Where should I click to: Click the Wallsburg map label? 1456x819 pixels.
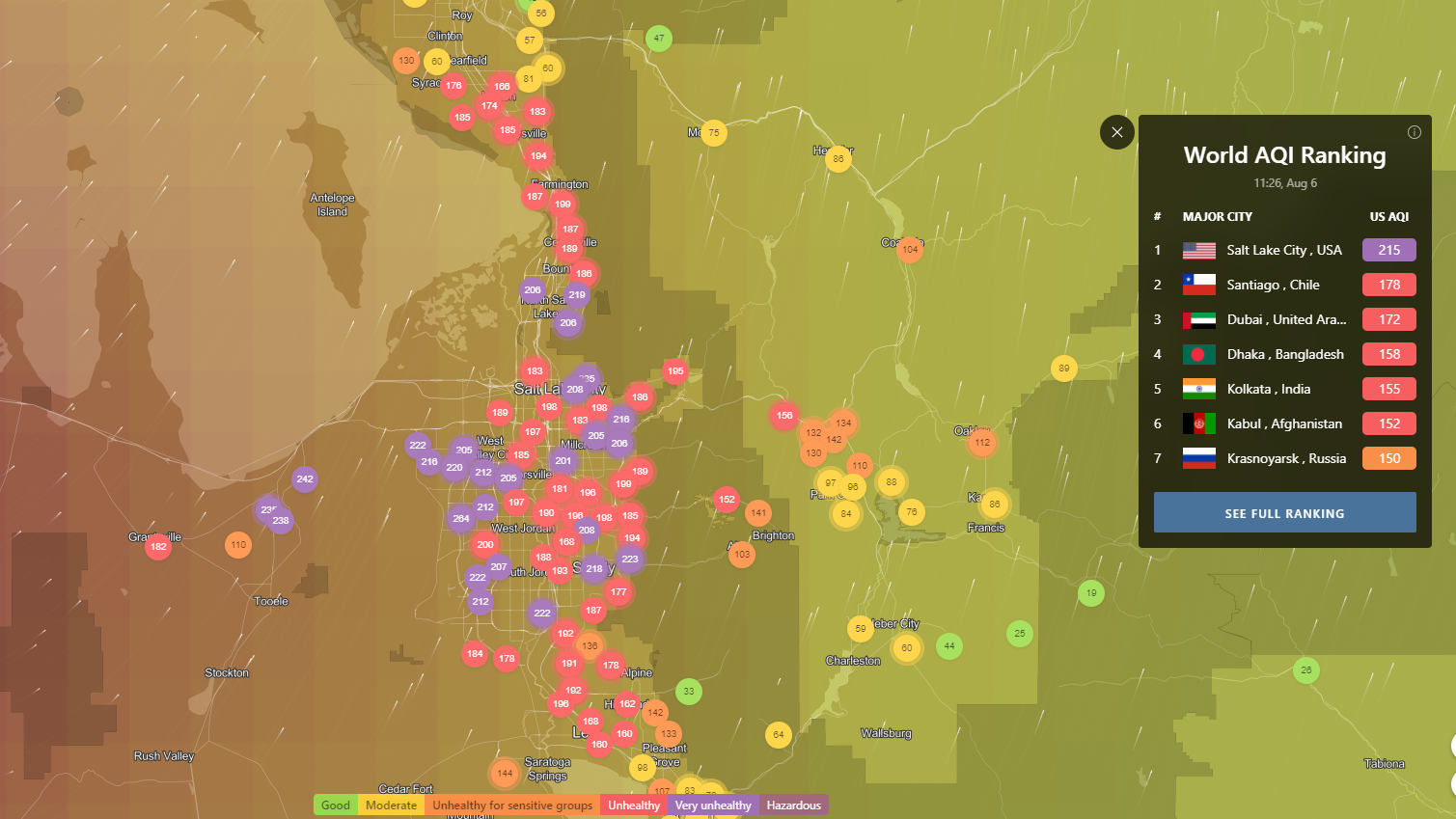886,734
